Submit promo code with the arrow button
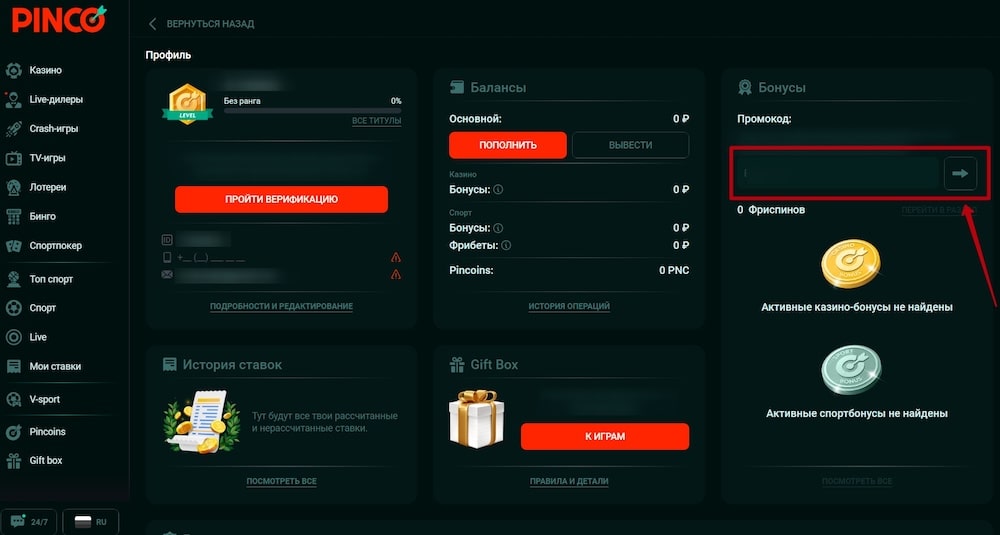 tap(960, 174)
